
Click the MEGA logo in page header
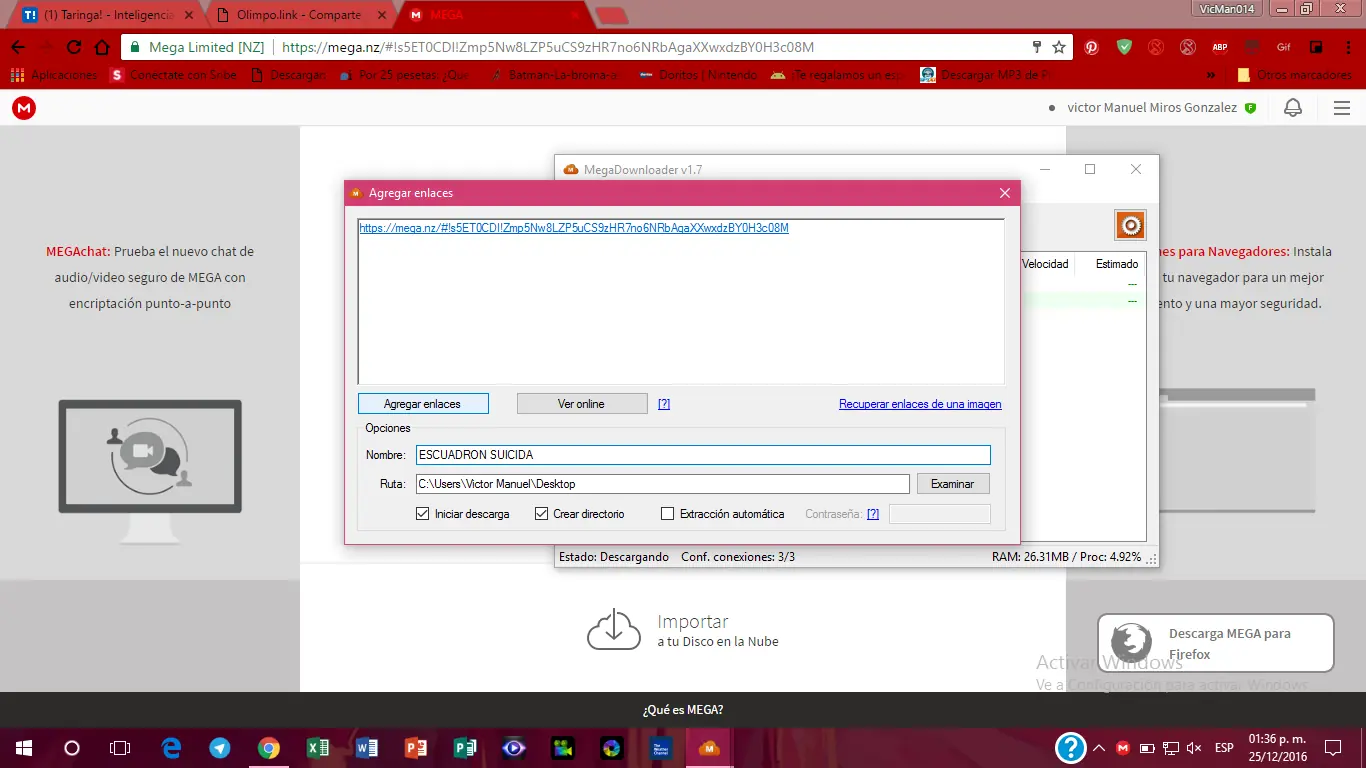pyautogui.click(x=24, y=108)
